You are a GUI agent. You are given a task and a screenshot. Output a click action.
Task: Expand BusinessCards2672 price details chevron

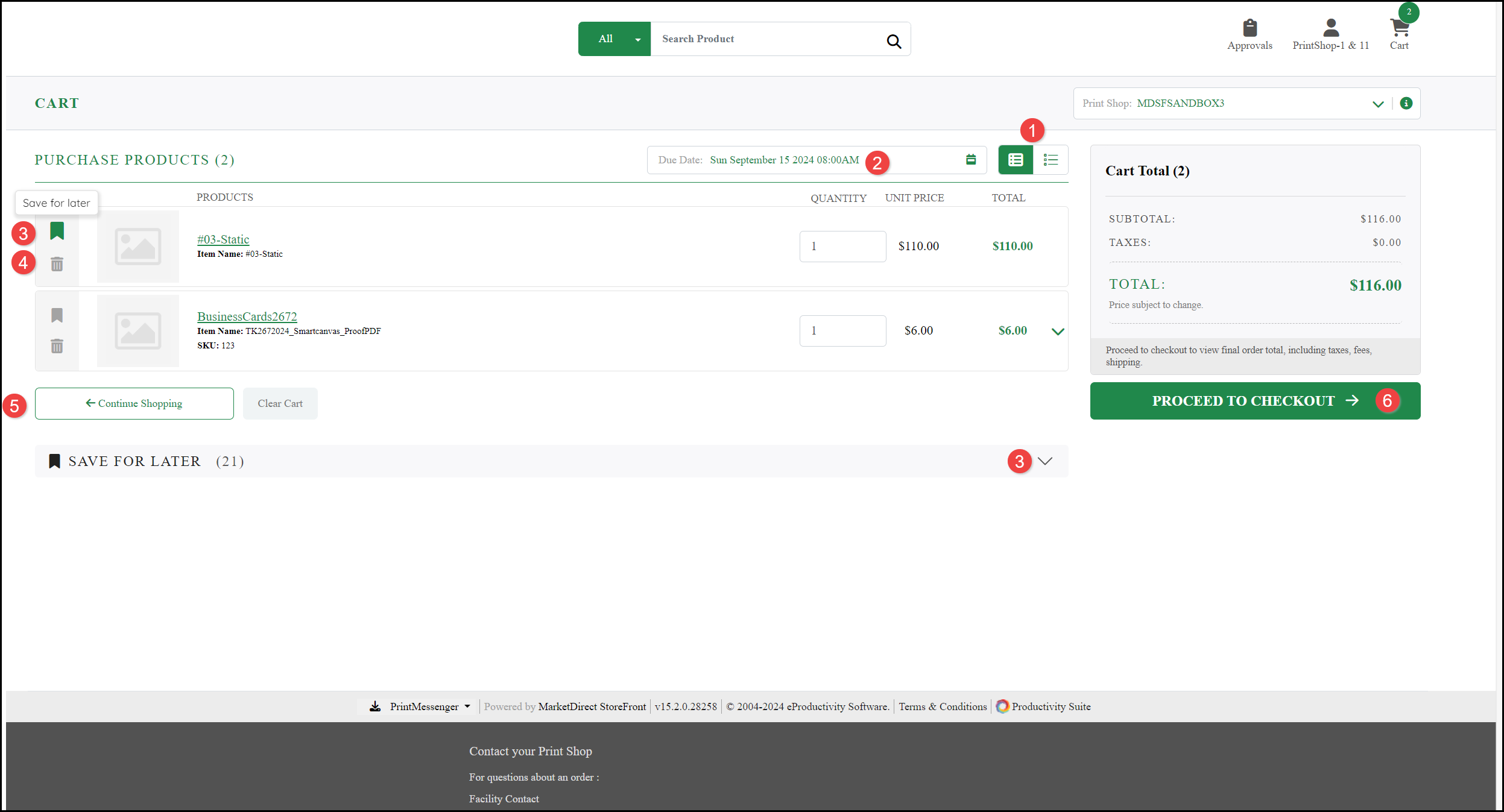(1058, 332)
